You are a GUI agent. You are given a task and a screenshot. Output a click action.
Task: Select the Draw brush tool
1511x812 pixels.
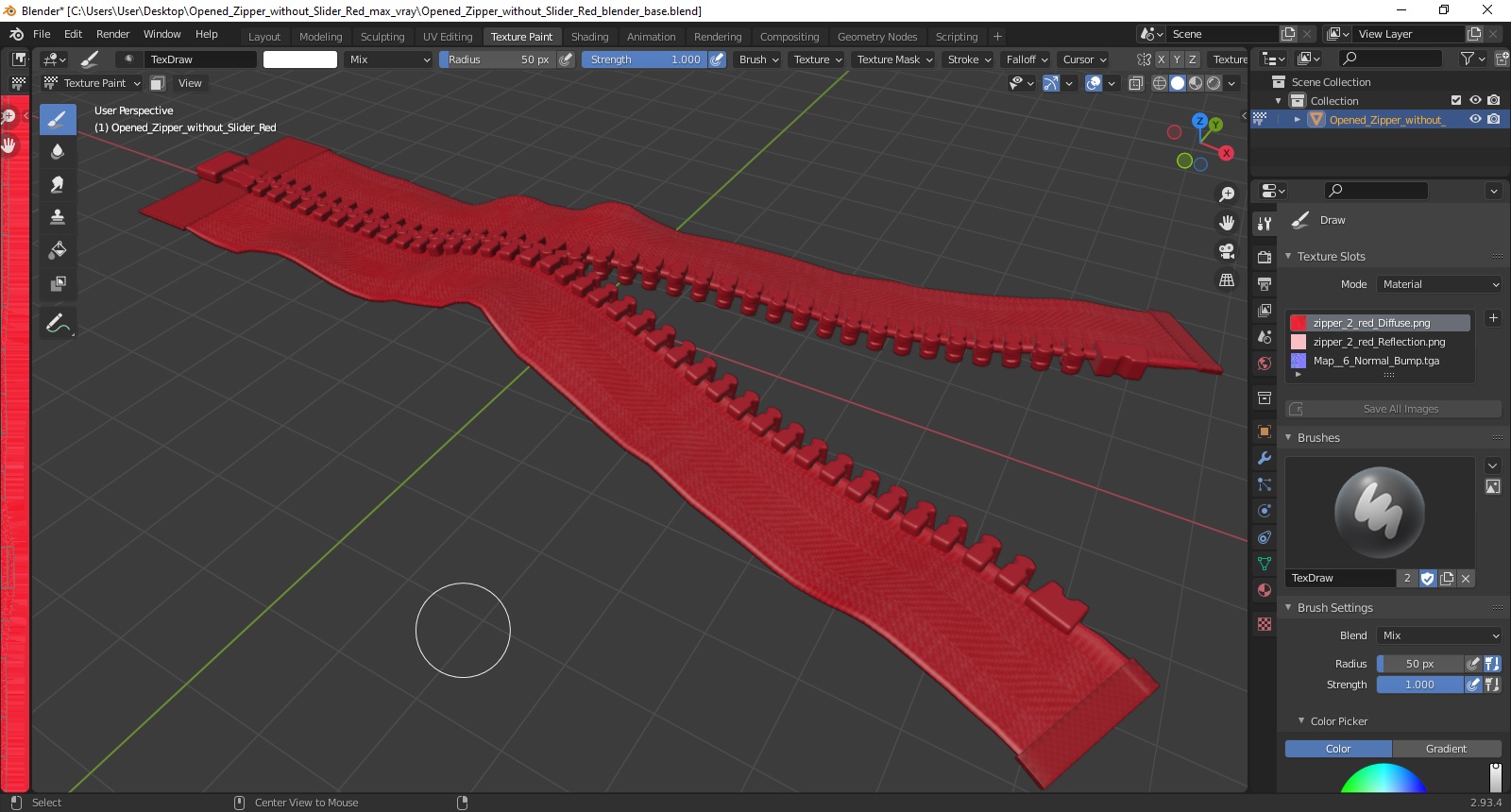(58, 119)
